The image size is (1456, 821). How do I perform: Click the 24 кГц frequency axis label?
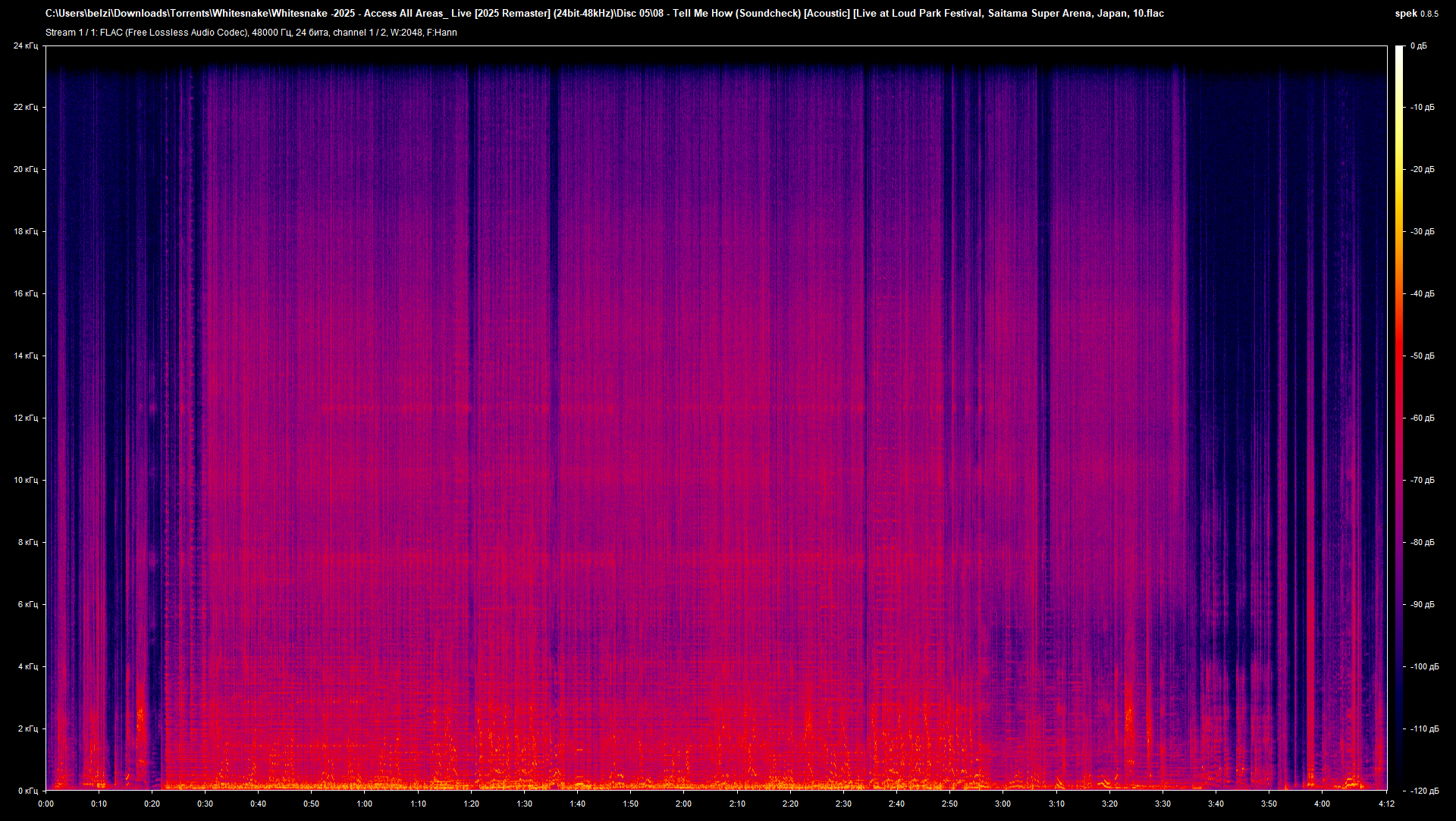pyautogui.click(x=27, y=45)
